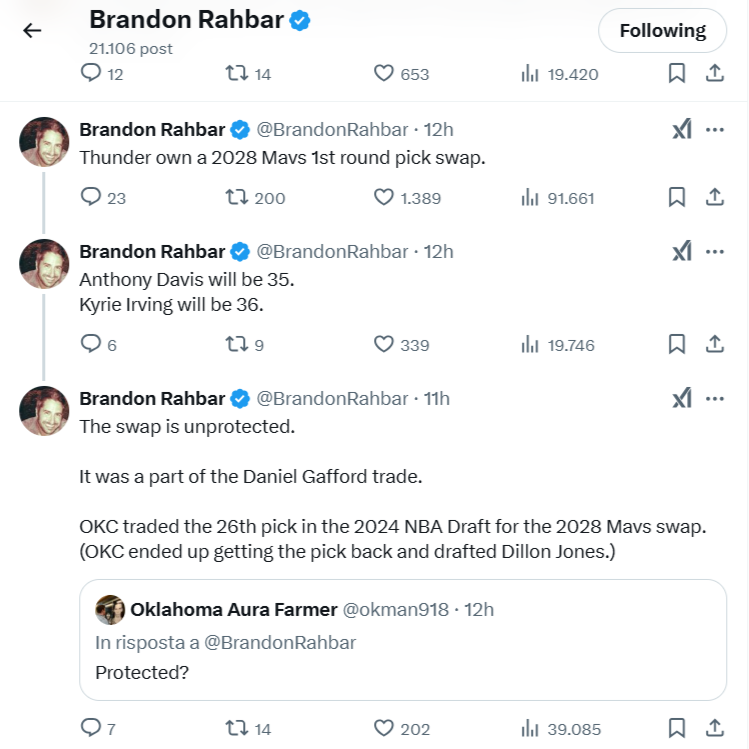This screenshot has height=749, width=749.
Task: Go back using the left arrow
Action: point(32,30)
